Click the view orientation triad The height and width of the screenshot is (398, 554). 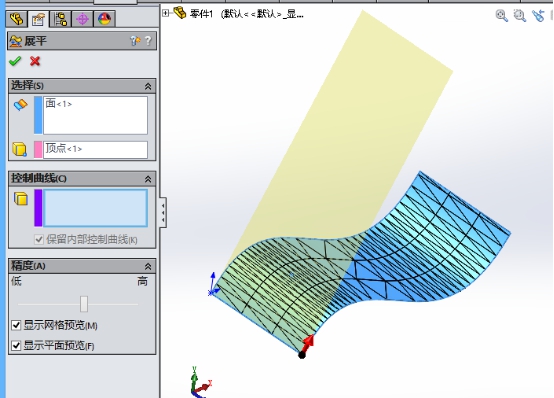point(200,382)
